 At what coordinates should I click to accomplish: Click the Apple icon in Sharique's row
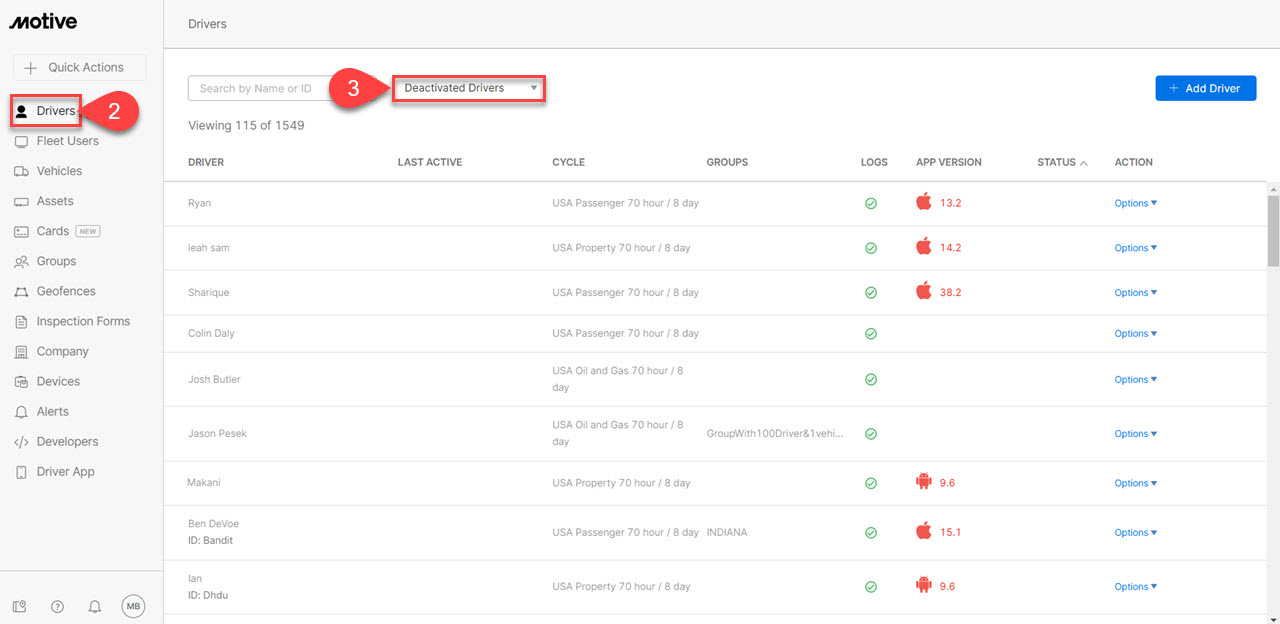point(923,291)
